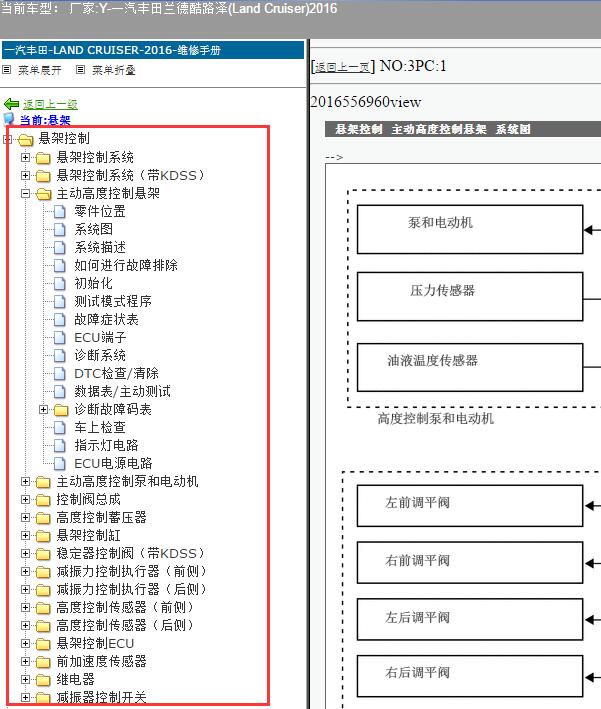Expand the 高度控制蓄压器 node

click(x=25, y=517)
